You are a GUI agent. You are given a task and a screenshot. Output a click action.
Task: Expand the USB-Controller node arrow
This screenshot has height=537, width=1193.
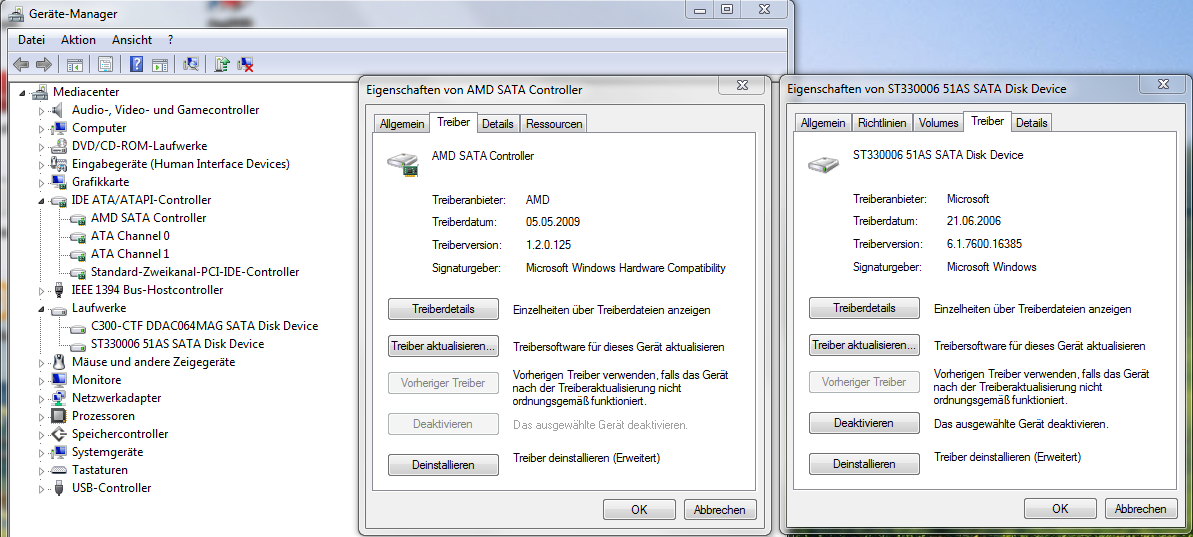click(x=42, y=488)
